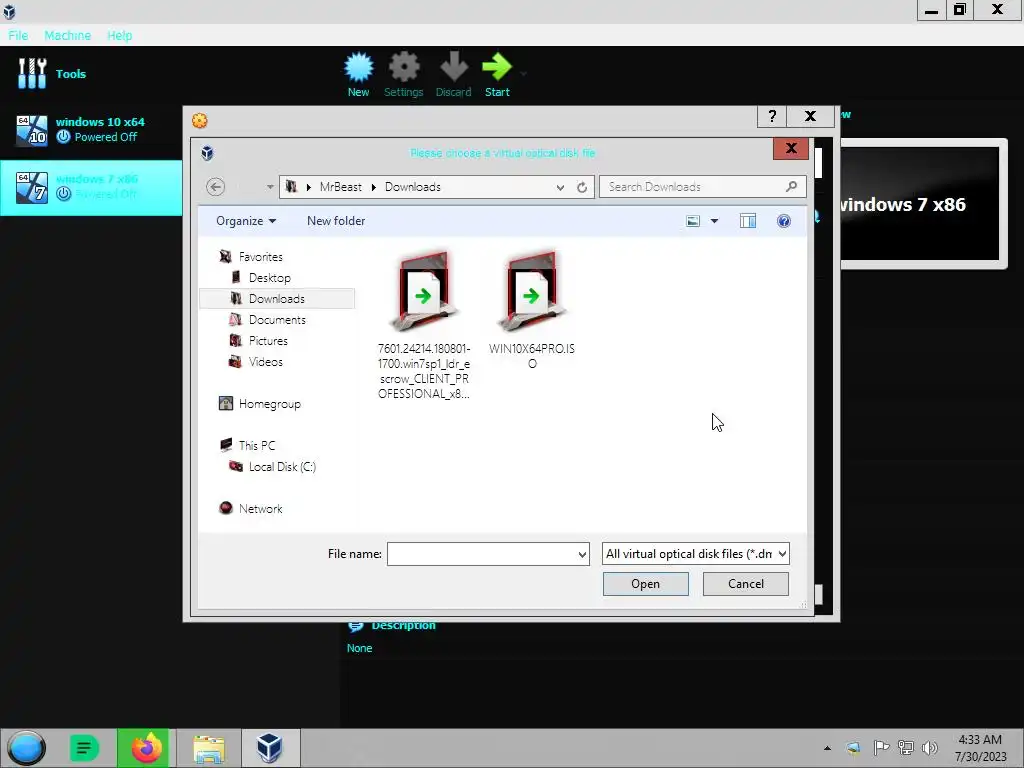Screen dimensions: 1024x768
Task: Expand the File name dropdown arrow
Action: pyautogui.click(x=582, y=554)
